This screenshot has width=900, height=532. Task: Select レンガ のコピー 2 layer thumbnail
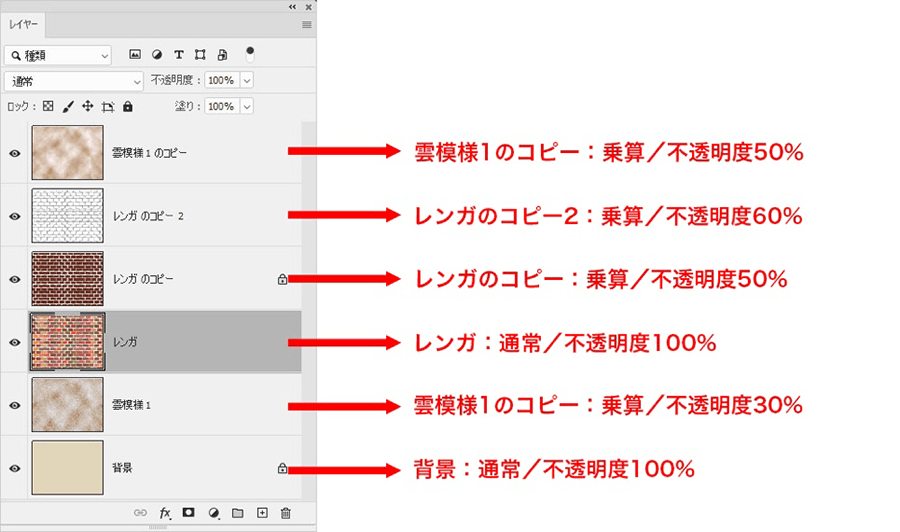pos(68,216)
